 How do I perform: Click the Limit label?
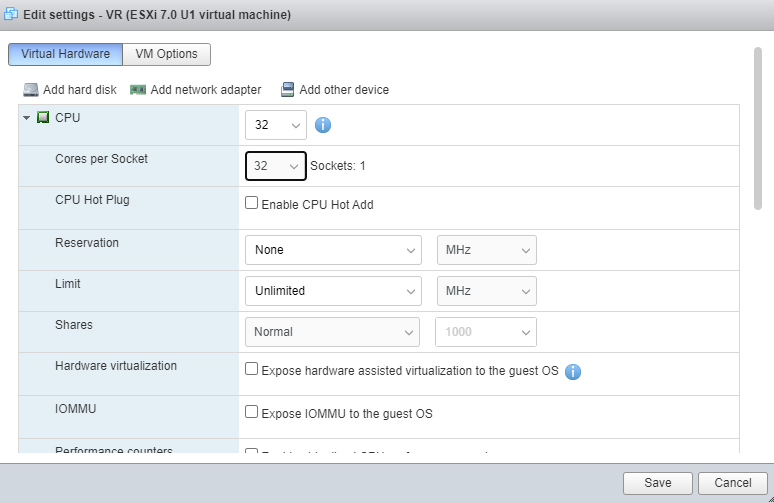click(68, 283)
